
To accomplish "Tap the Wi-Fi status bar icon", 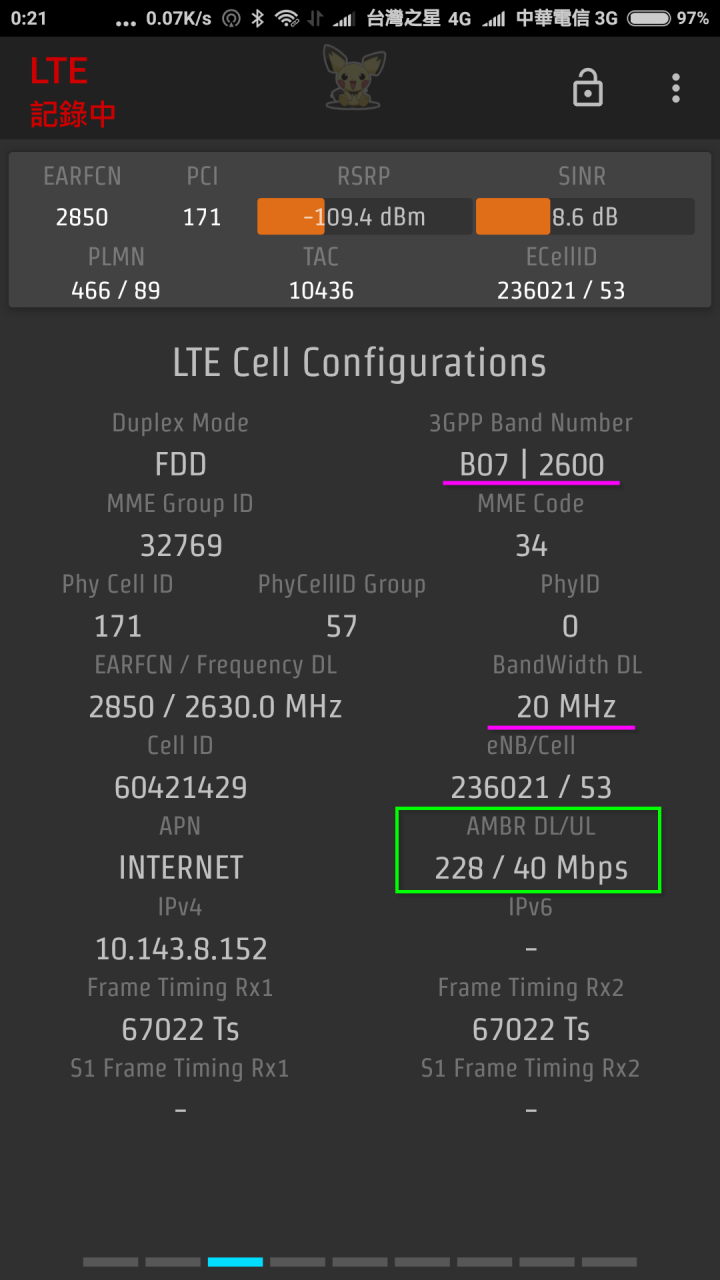I will 287,18.
